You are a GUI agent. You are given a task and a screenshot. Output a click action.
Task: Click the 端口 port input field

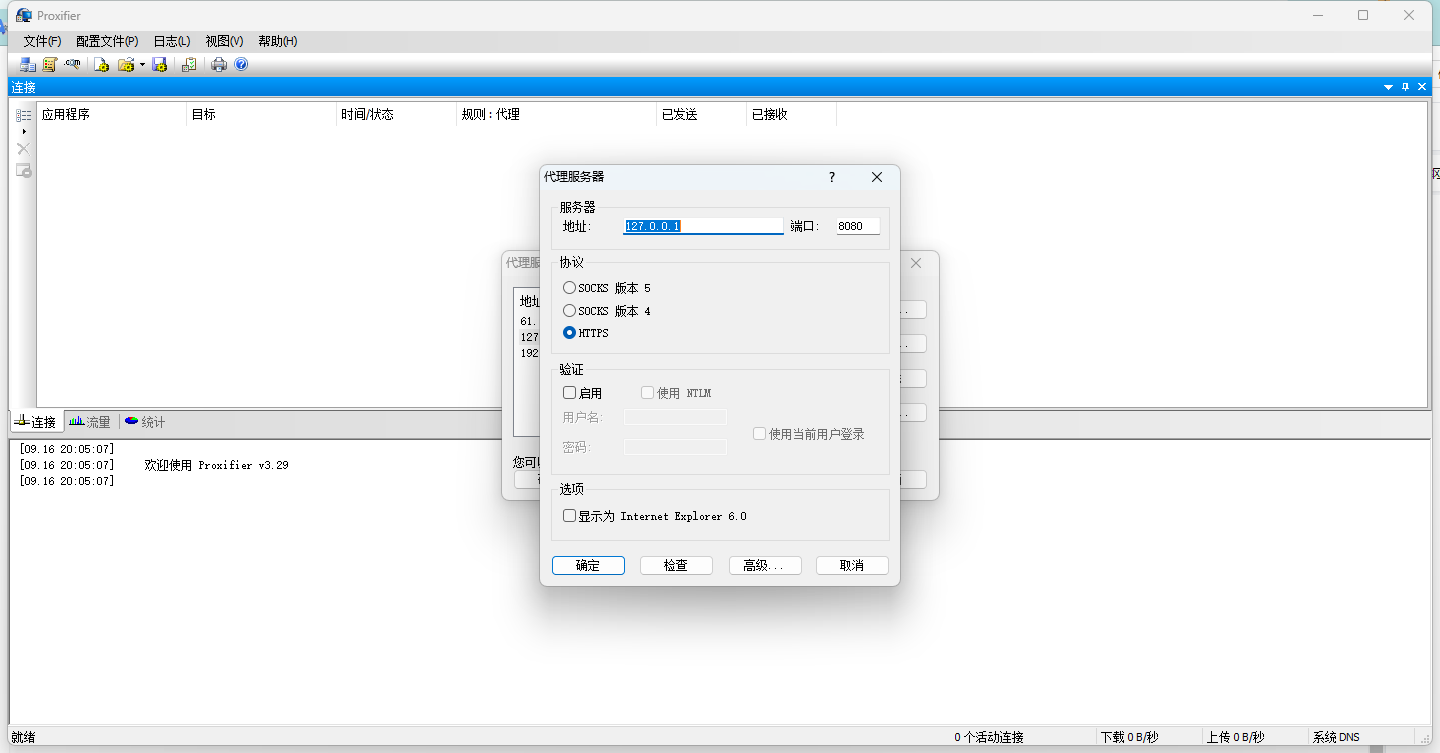pos(858,226)
